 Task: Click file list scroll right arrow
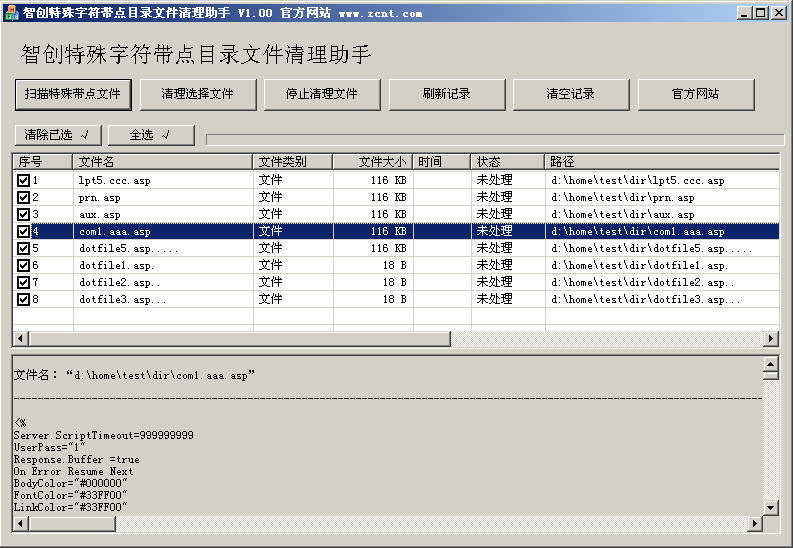tap(771, 338)
